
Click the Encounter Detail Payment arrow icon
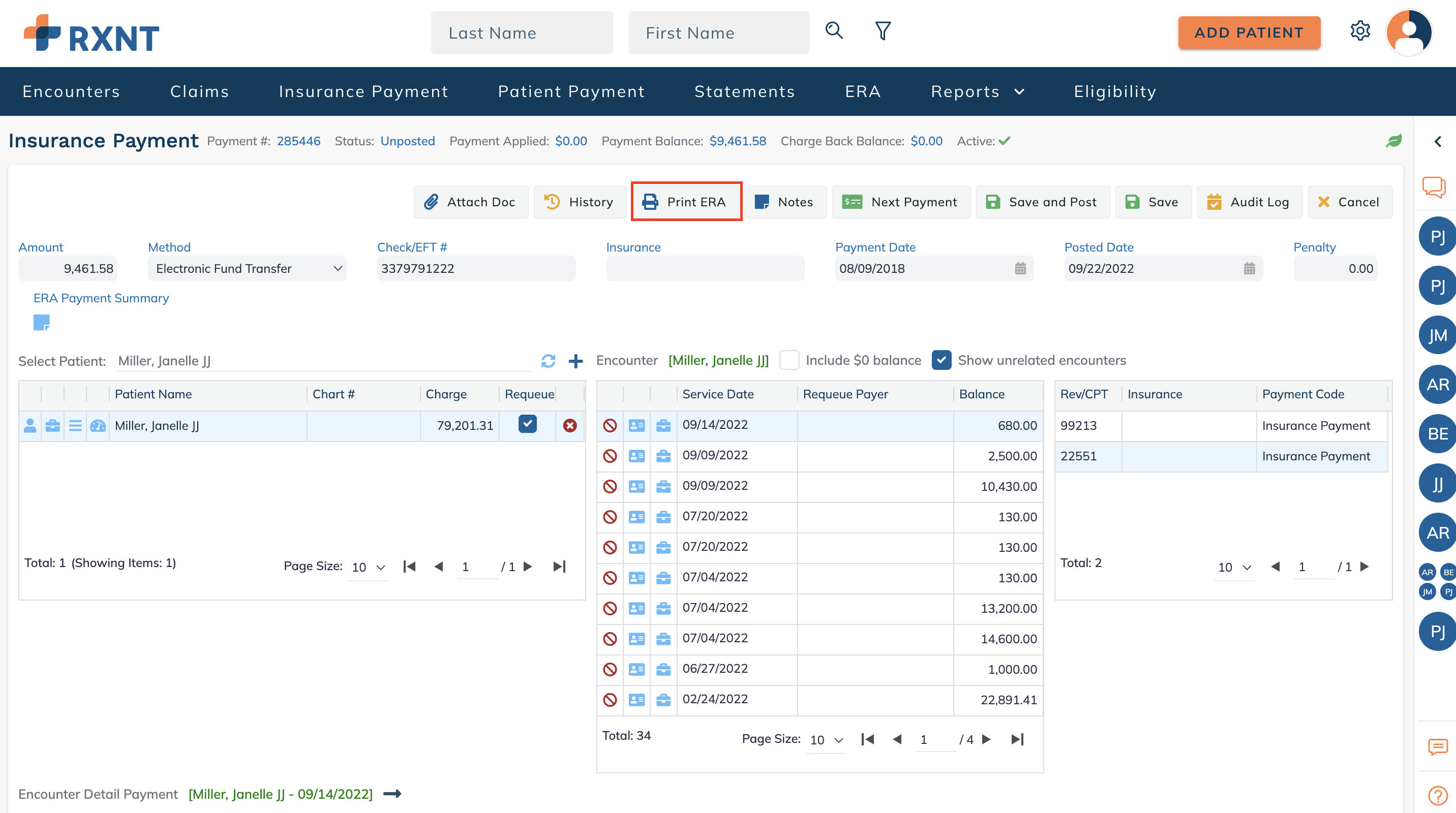point(392,794)
